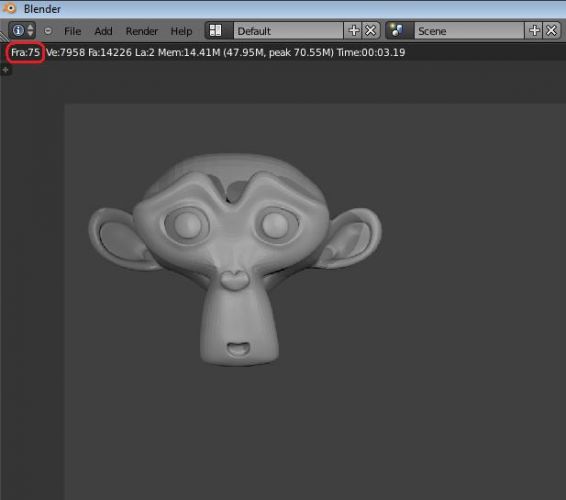Open the File menu
The image size is (566, 500).
(x=73, y=31)
